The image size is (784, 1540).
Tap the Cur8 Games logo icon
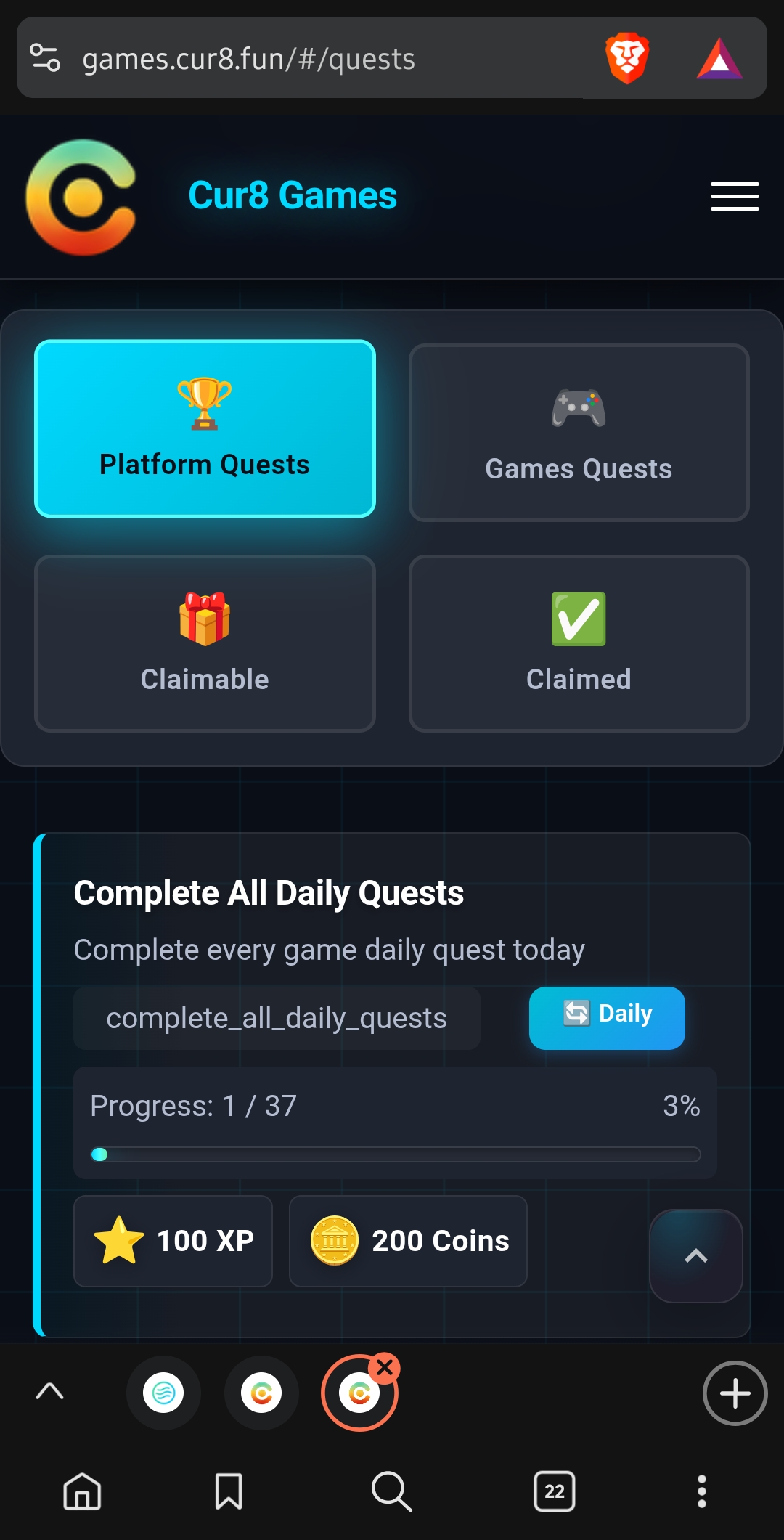point(81,197)
